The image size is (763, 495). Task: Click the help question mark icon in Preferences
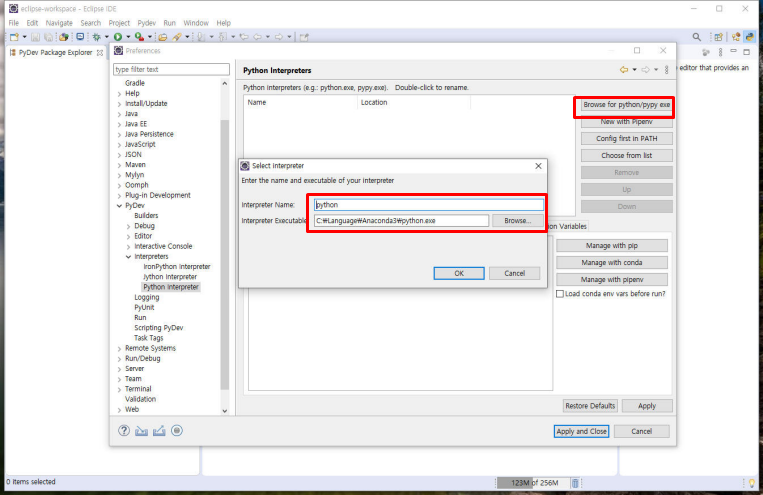click(124, 431)
